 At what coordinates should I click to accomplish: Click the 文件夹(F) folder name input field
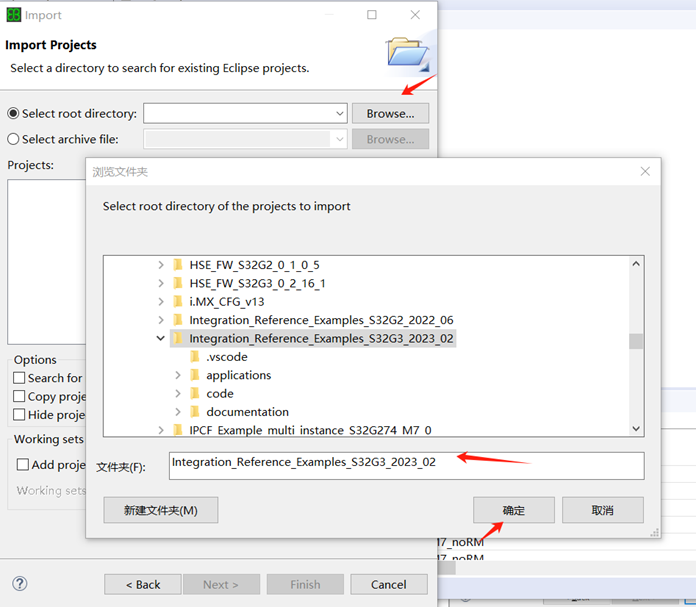coord(407,466)
